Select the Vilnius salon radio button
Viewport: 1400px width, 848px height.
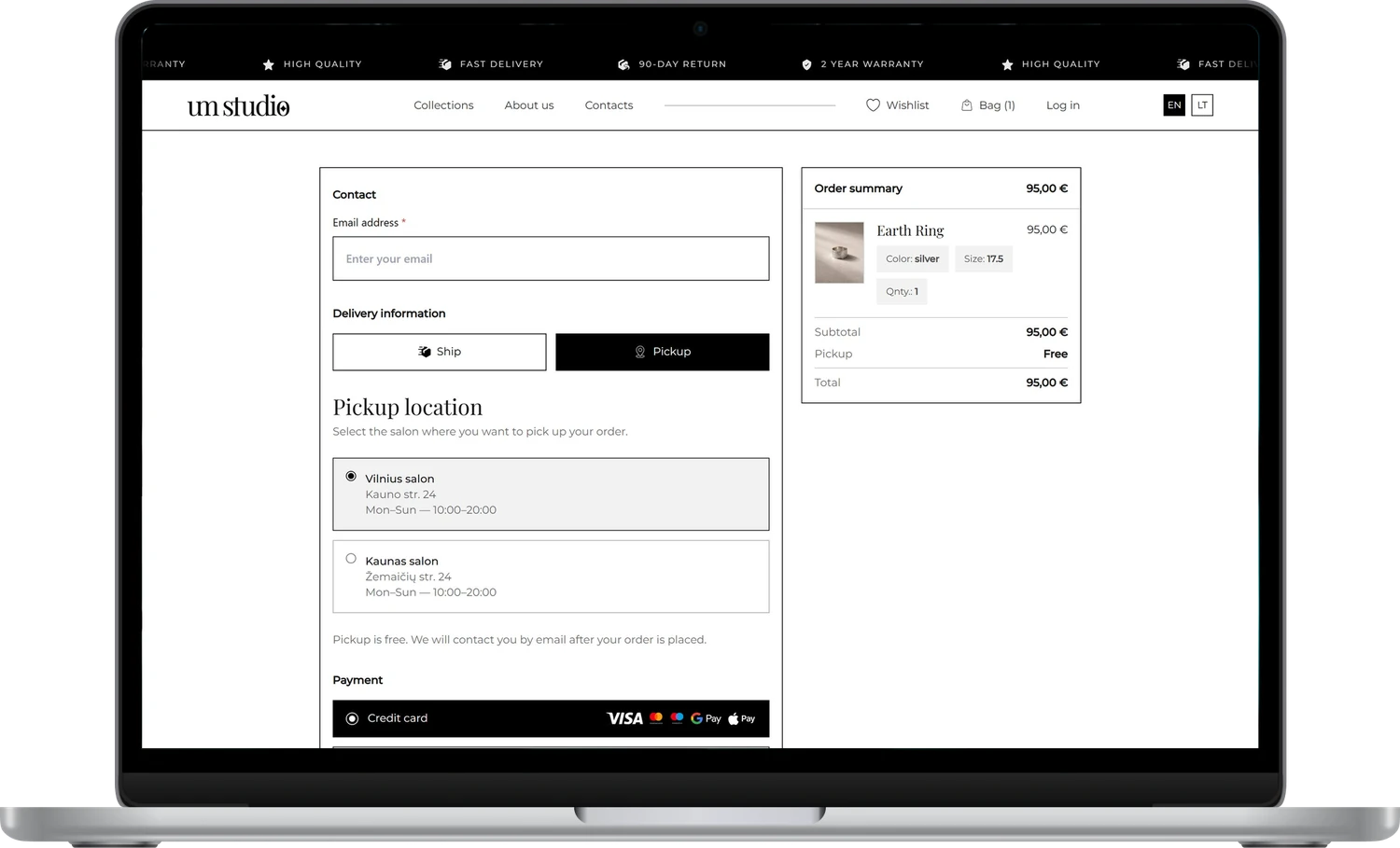point(351,476)
